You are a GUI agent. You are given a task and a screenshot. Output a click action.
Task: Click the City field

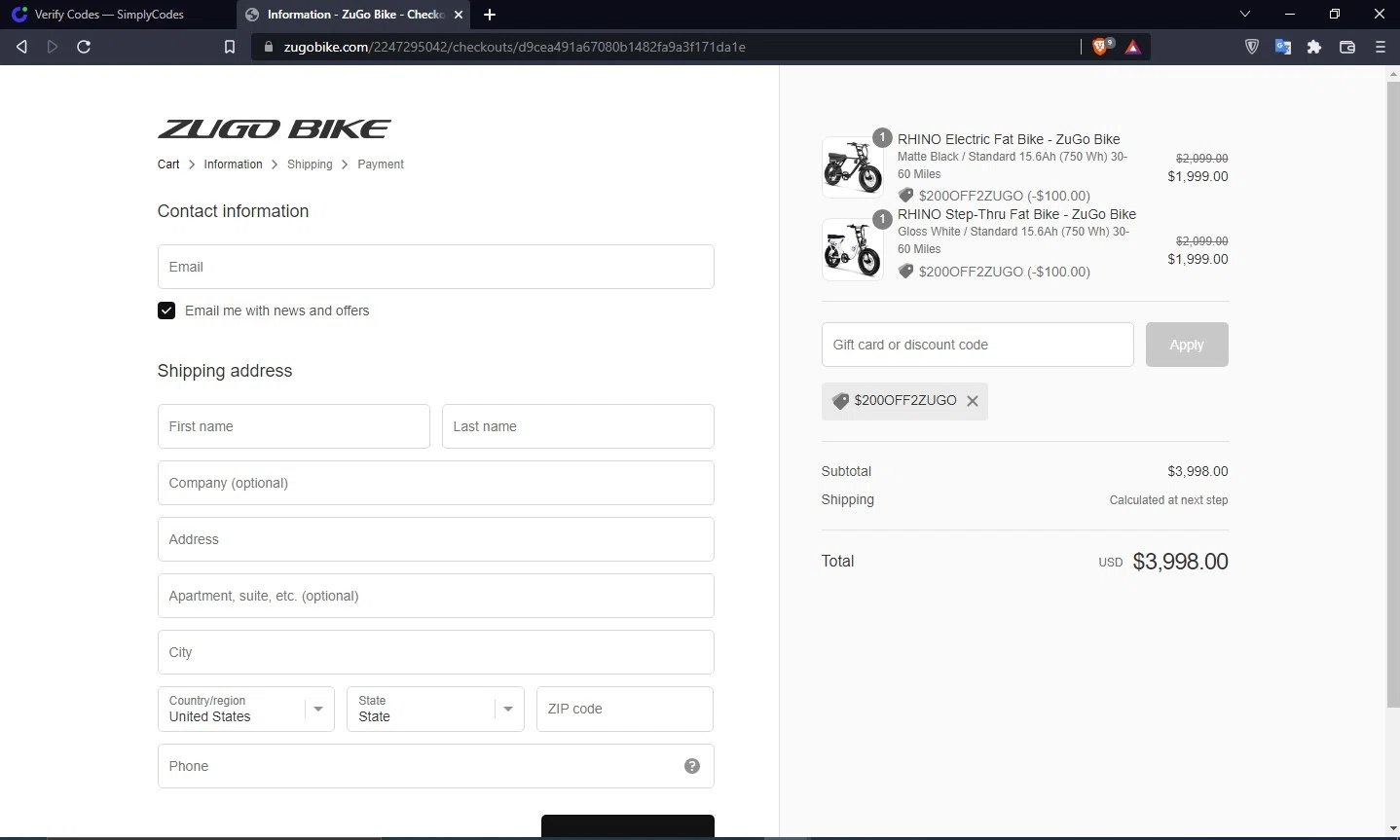tap(436, 652)
